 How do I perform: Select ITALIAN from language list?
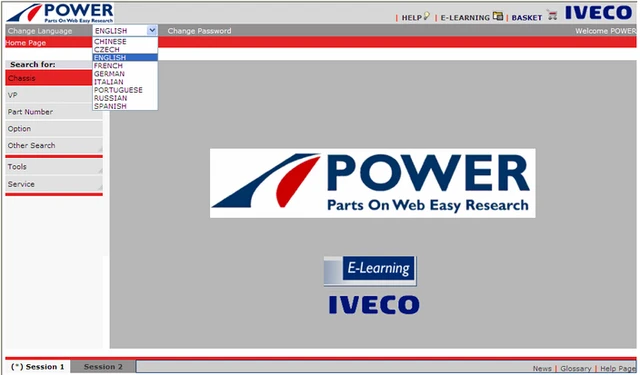(125, 82)
